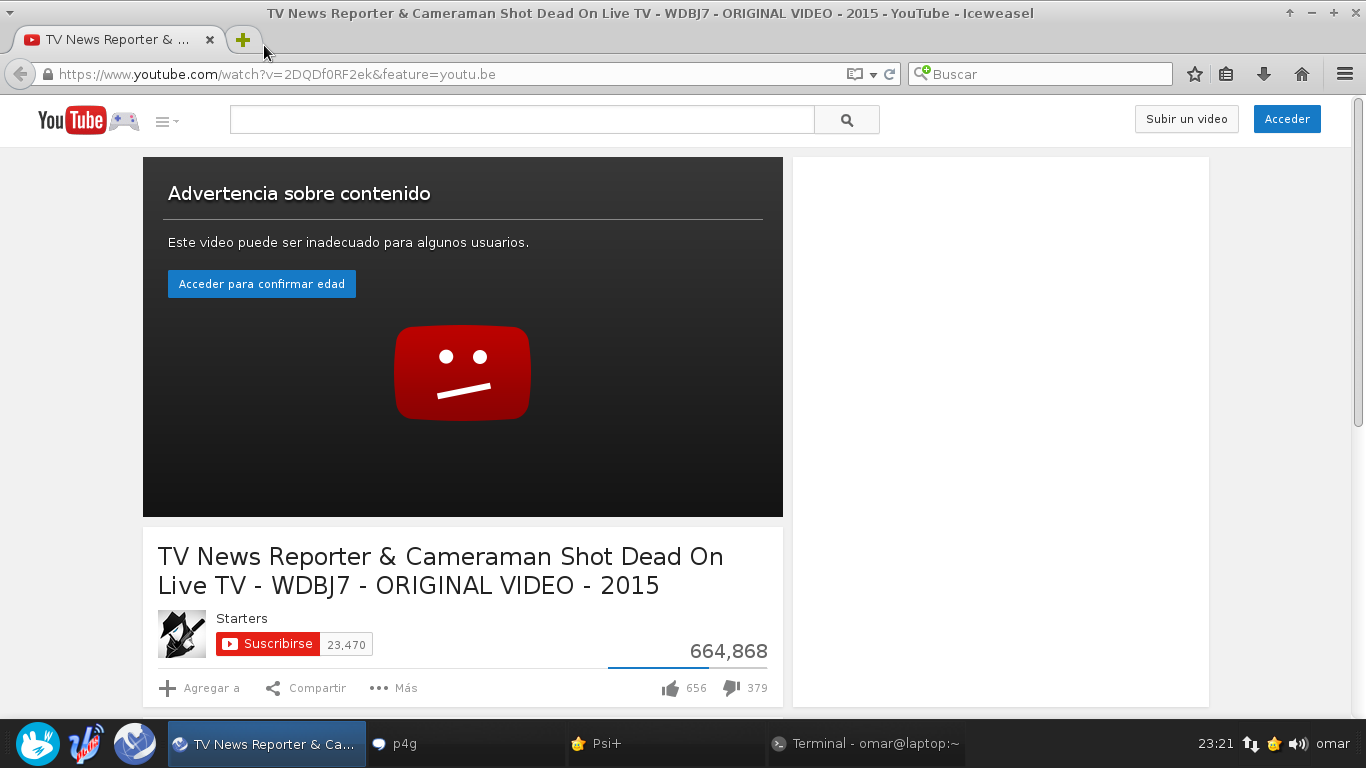Screen dimensions: 1366x768
Task: Click the Buscar browser search box
Action: [x=1040, y=74]
